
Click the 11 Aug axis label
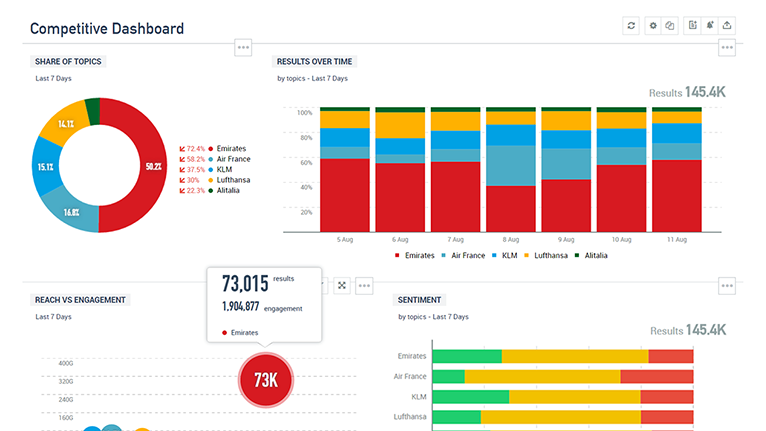[x=677, y=239]
